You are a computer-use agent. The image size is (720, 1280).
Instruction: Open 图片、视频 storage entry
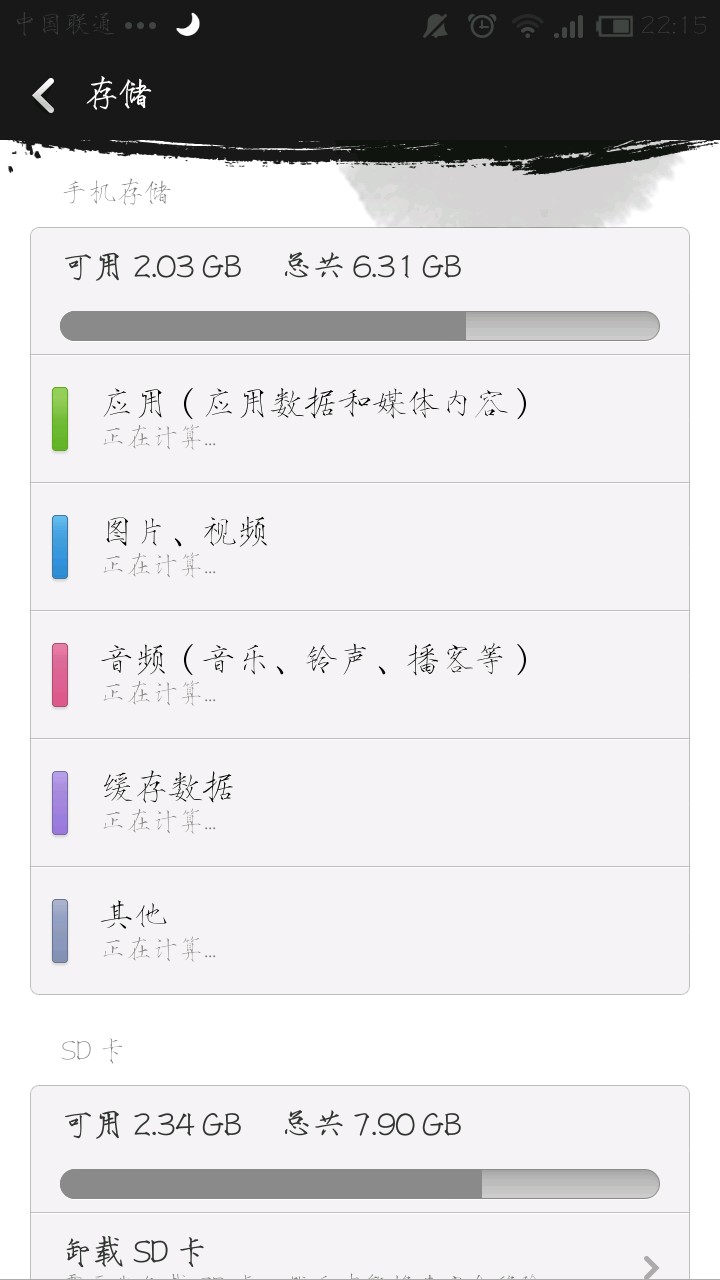coord(360,546)
